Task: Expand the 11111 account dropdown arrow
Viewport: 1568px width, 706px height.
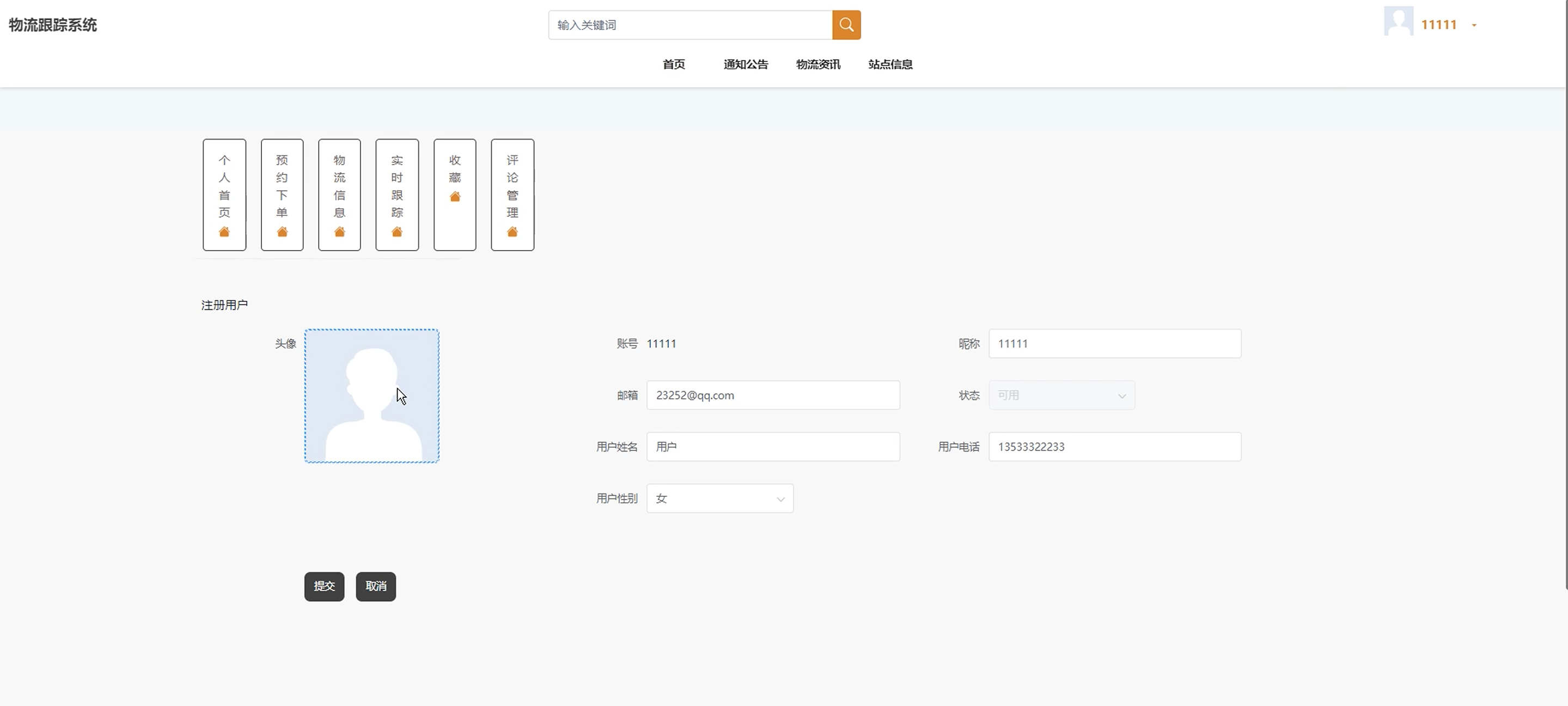Action: tap(1474, 26)
